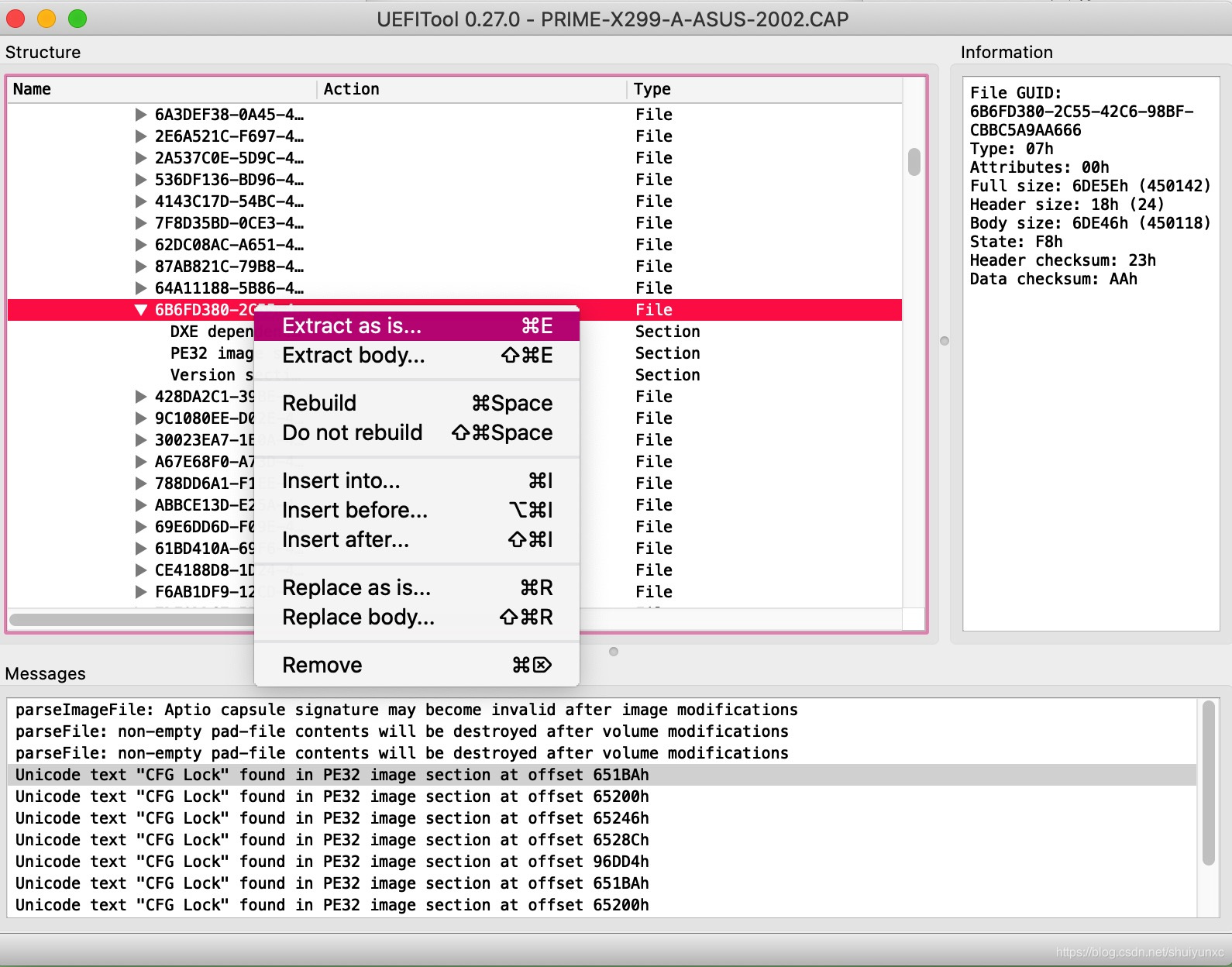Click 'Header checksum: 23h' in Information panel

[1062, 260]
